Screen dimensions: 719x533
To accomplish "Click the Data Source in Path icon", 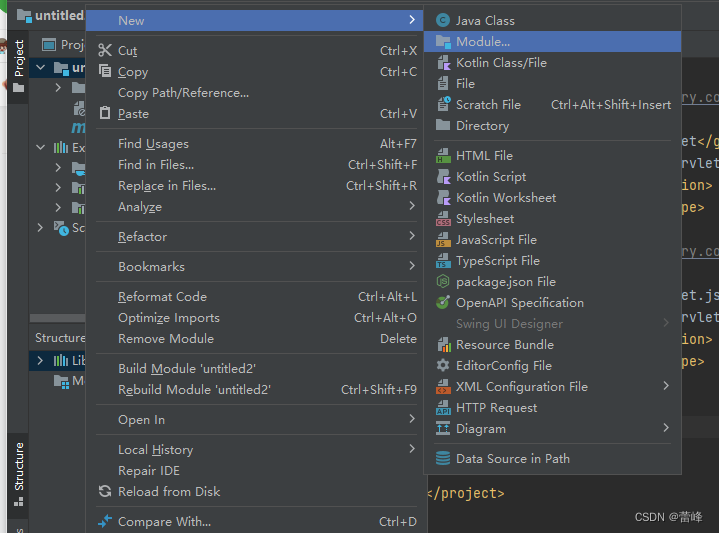I will click(443, 459).
